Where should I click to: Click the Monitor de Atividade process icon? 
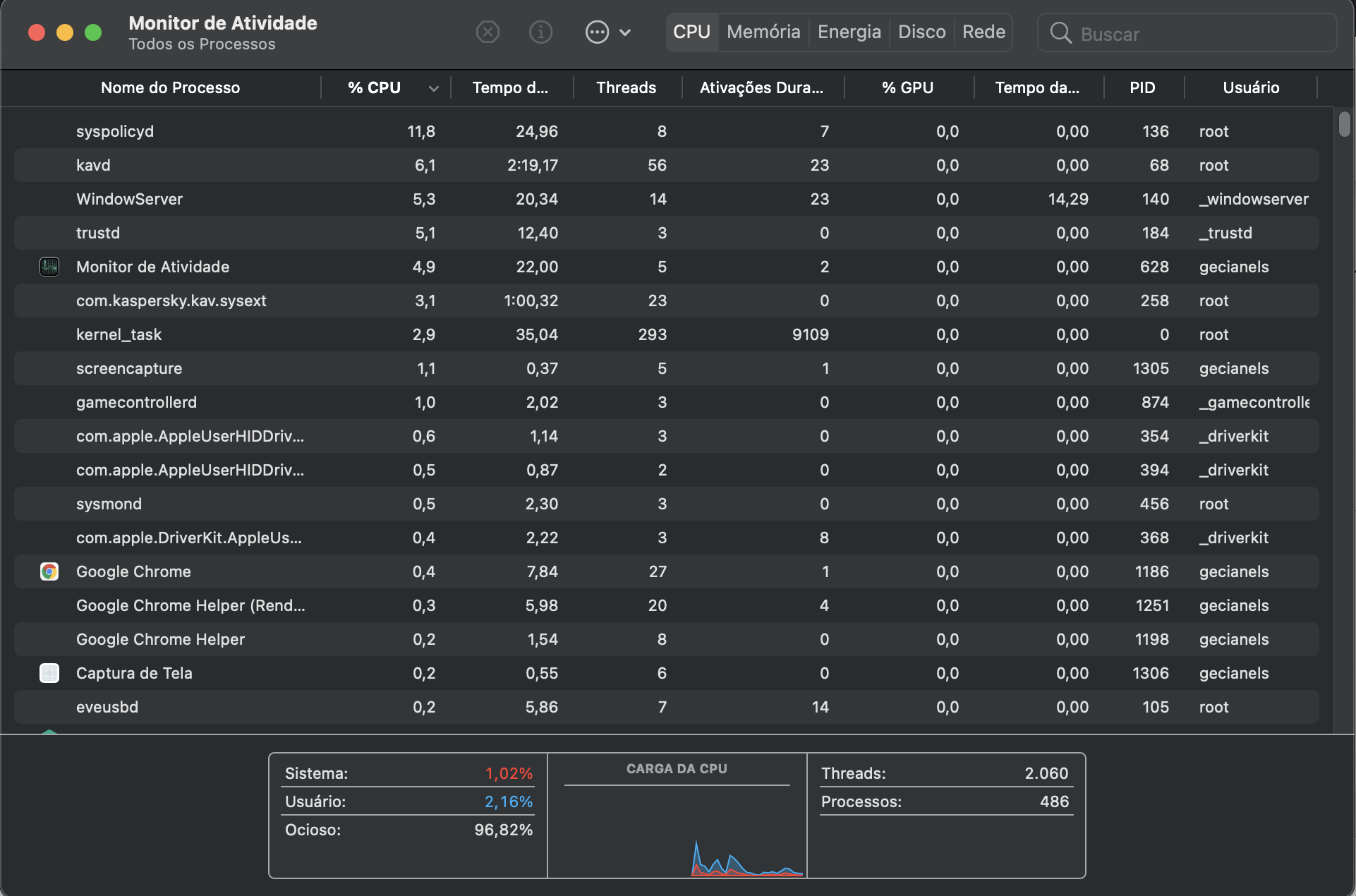[x=49, y=267]
